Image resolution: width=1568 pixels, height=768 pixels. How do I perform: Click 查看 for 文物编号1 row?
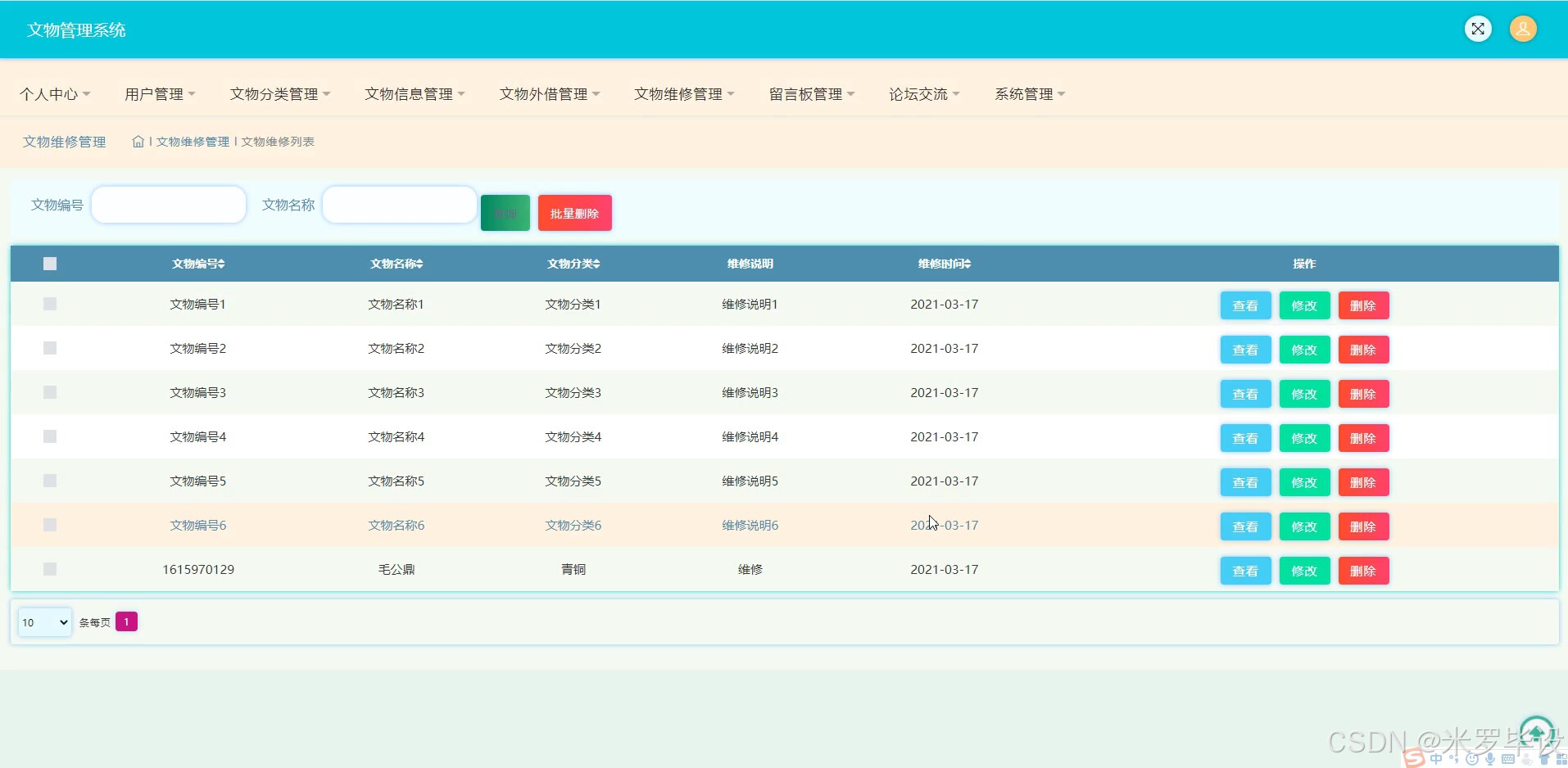tap(1245, 305)
